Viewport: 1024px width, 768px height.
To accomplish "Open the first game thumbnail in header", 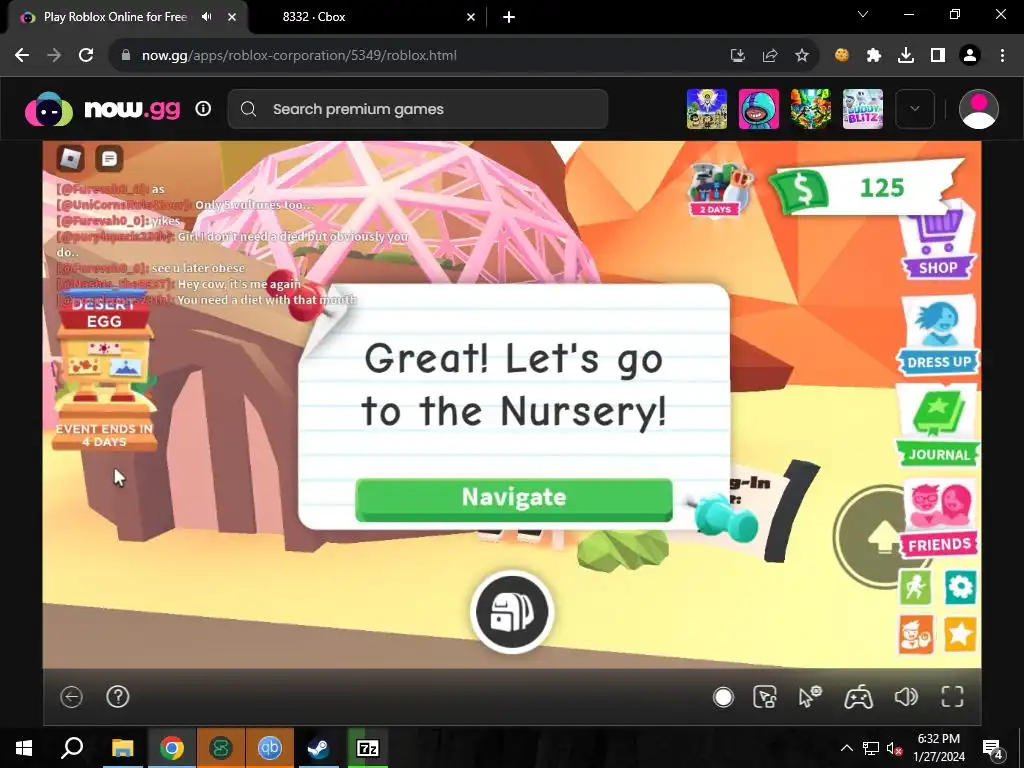I will click(x=707, y=109).
